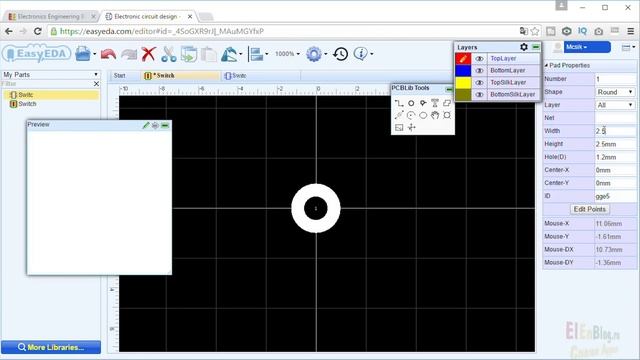Undo with the red arrow icon

108,54
